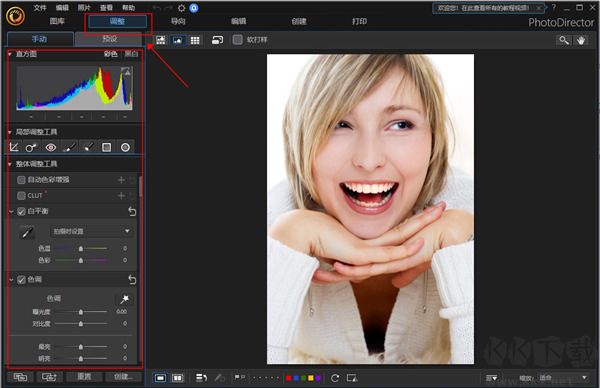
Task: Enable the CLUT checkbox
Action: pyautogui.click(x=21, y=196)
